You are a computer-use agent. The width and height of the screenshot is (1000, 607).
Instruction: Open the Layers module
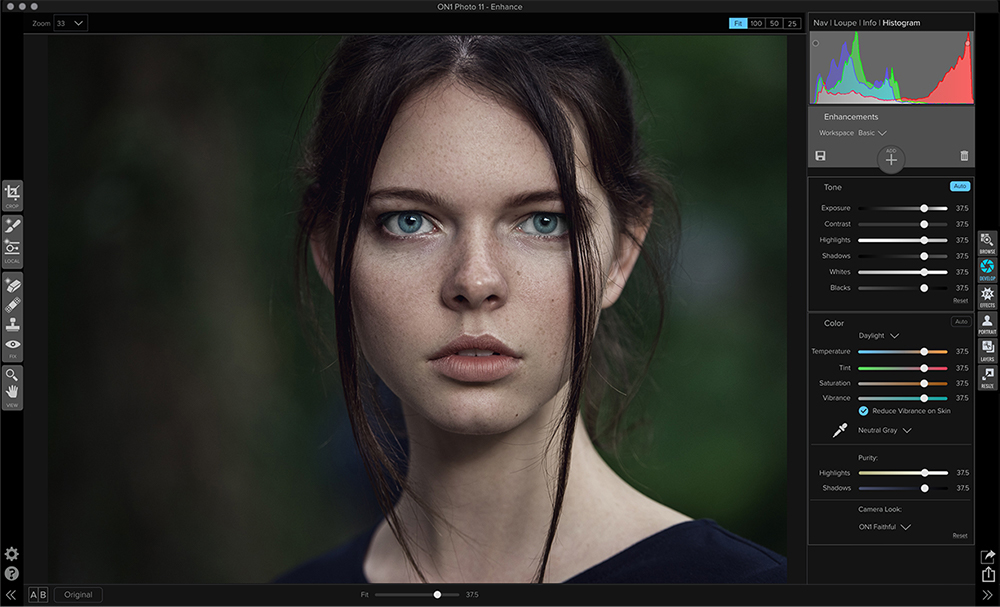987,349
